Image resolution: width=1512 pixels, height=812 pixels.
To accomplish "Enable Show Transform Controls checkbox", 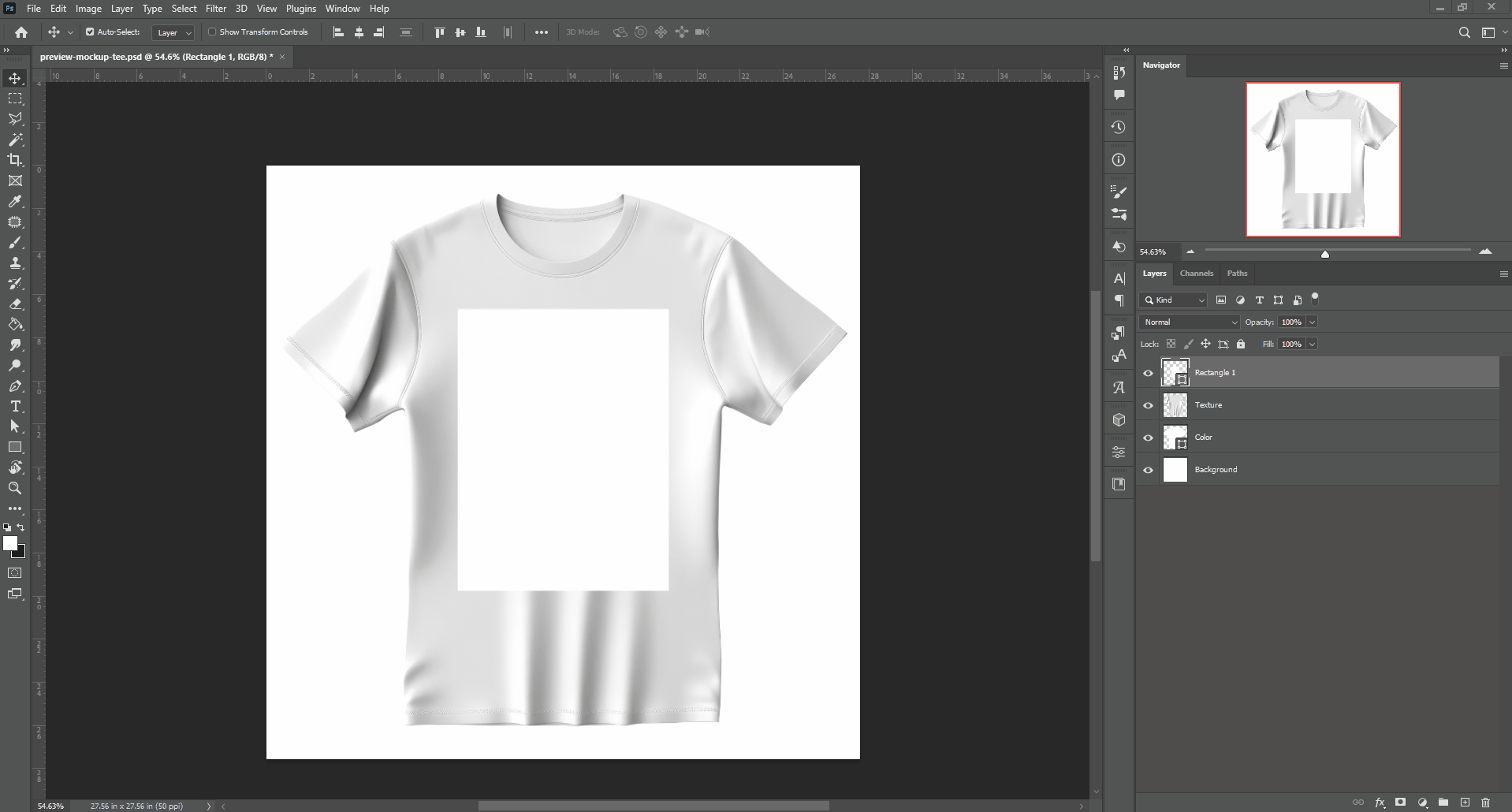I will [x=212, y=32].
